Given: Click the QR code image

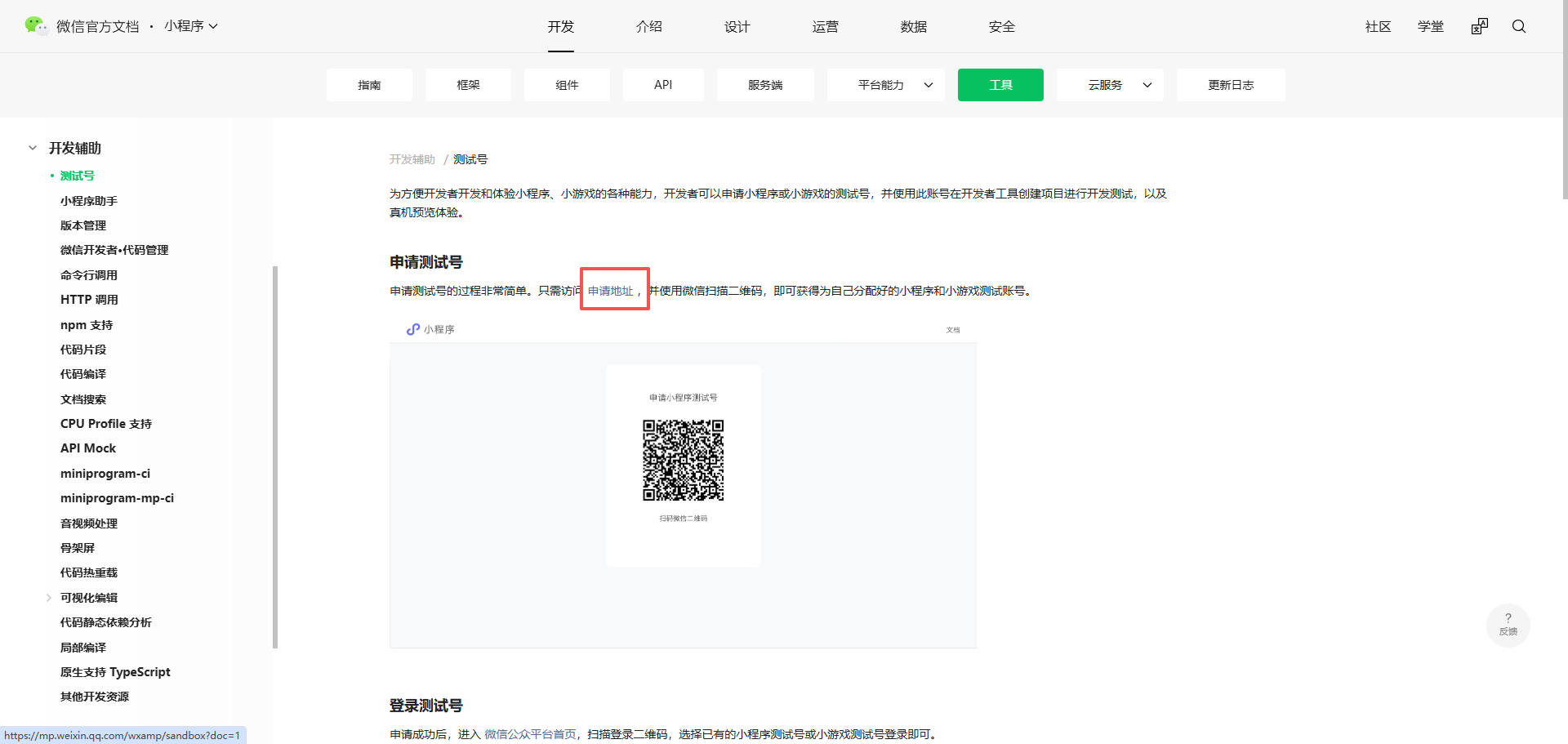Looking at the screenshot, I should pos(684,461).
